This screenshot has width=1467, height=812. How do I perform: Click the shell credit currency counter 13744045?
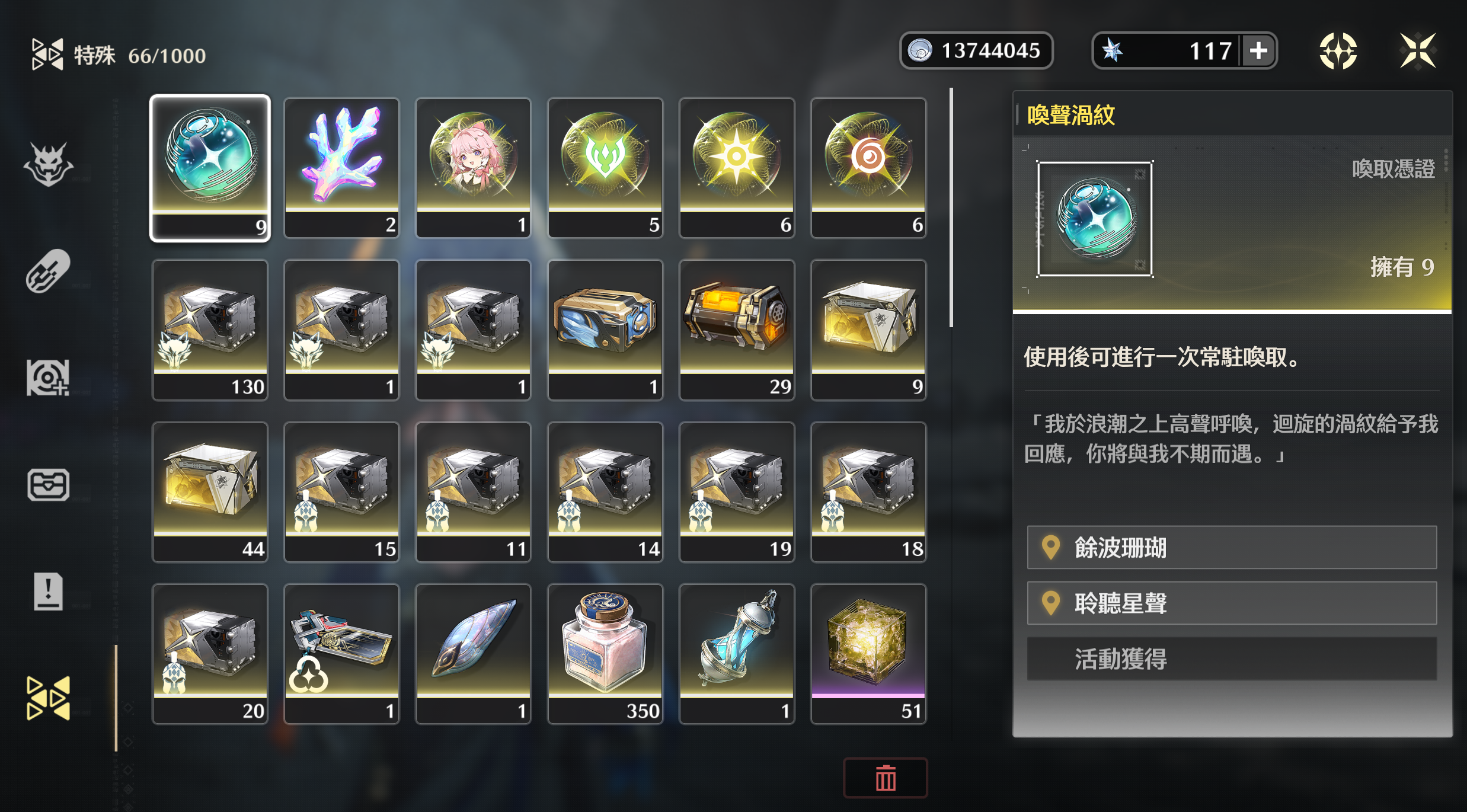point(976,51)
